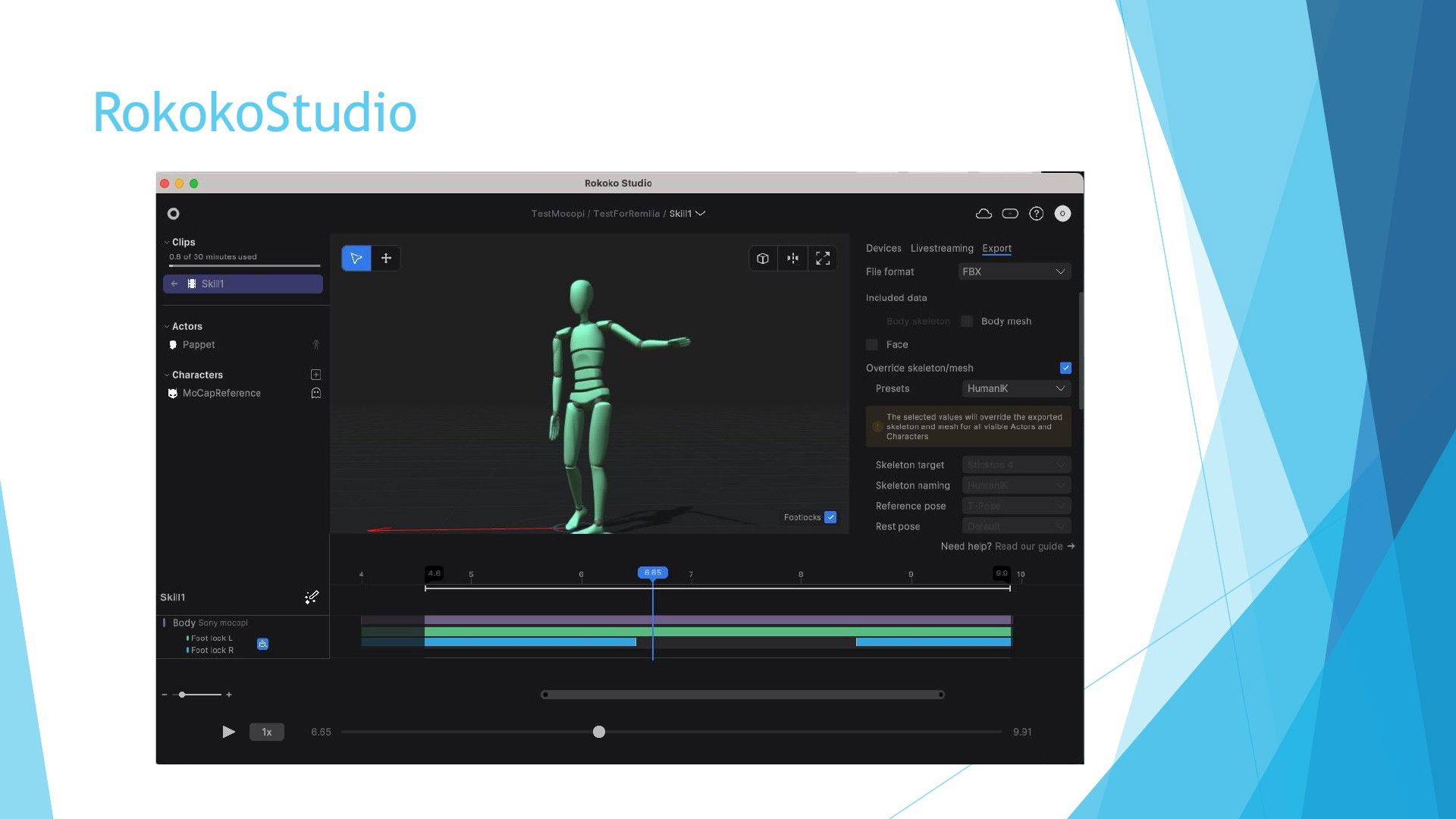Switch to the Livestreaming tab
Screen dimensions: 1456x819
(942, 249)
